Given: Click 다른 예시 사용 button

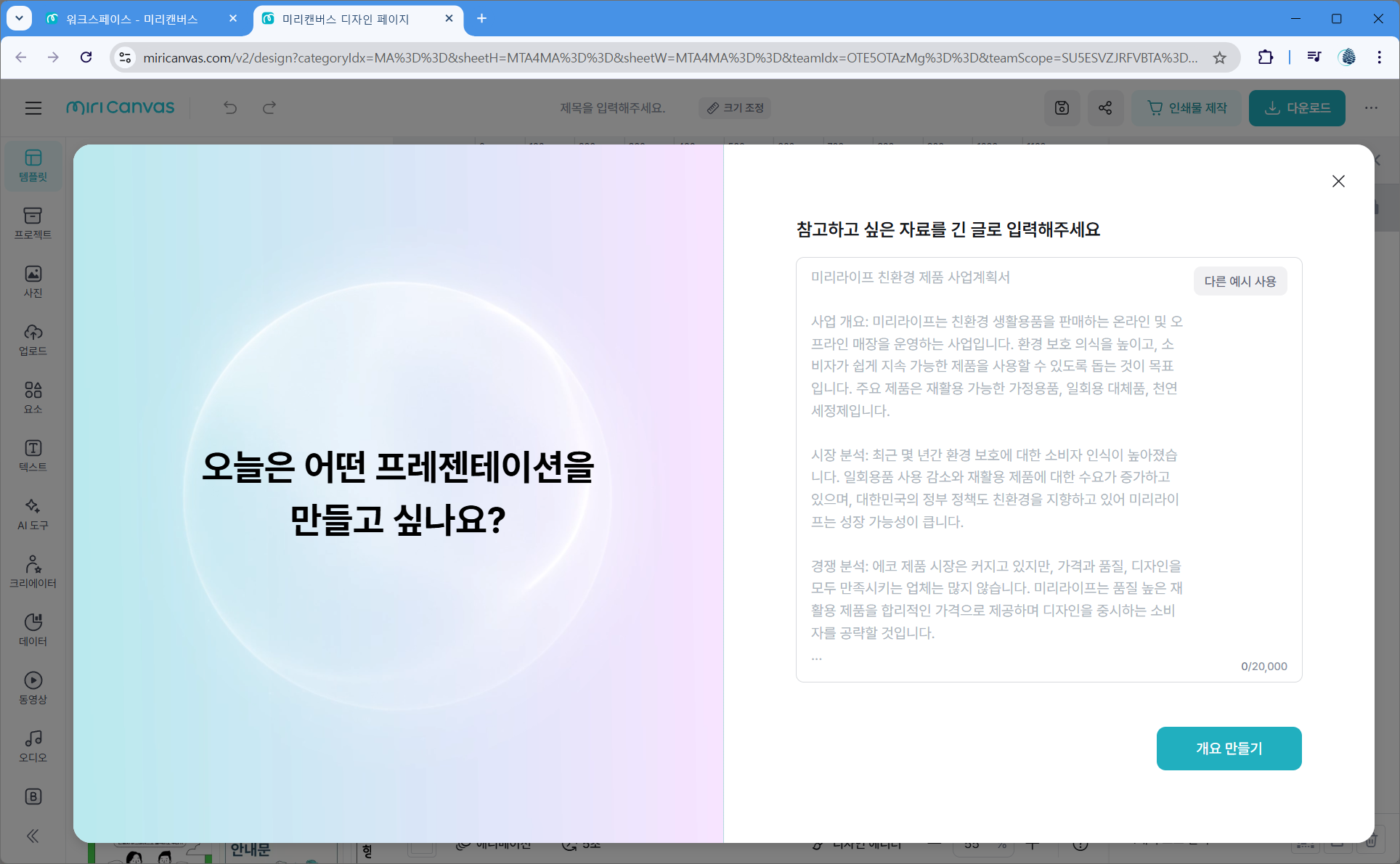Looking at the screenshot, I should 1240,282.
